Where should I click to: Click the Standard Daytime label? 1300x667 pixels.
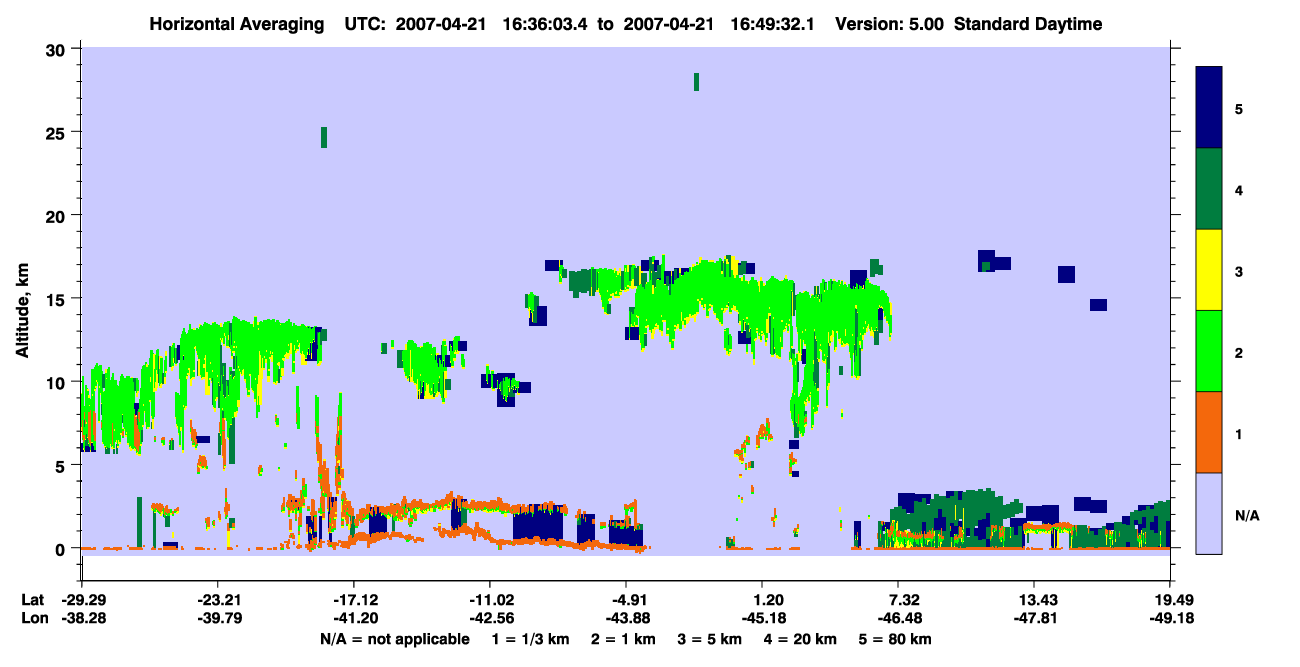pyautogui.click(x=1028, y=24)
